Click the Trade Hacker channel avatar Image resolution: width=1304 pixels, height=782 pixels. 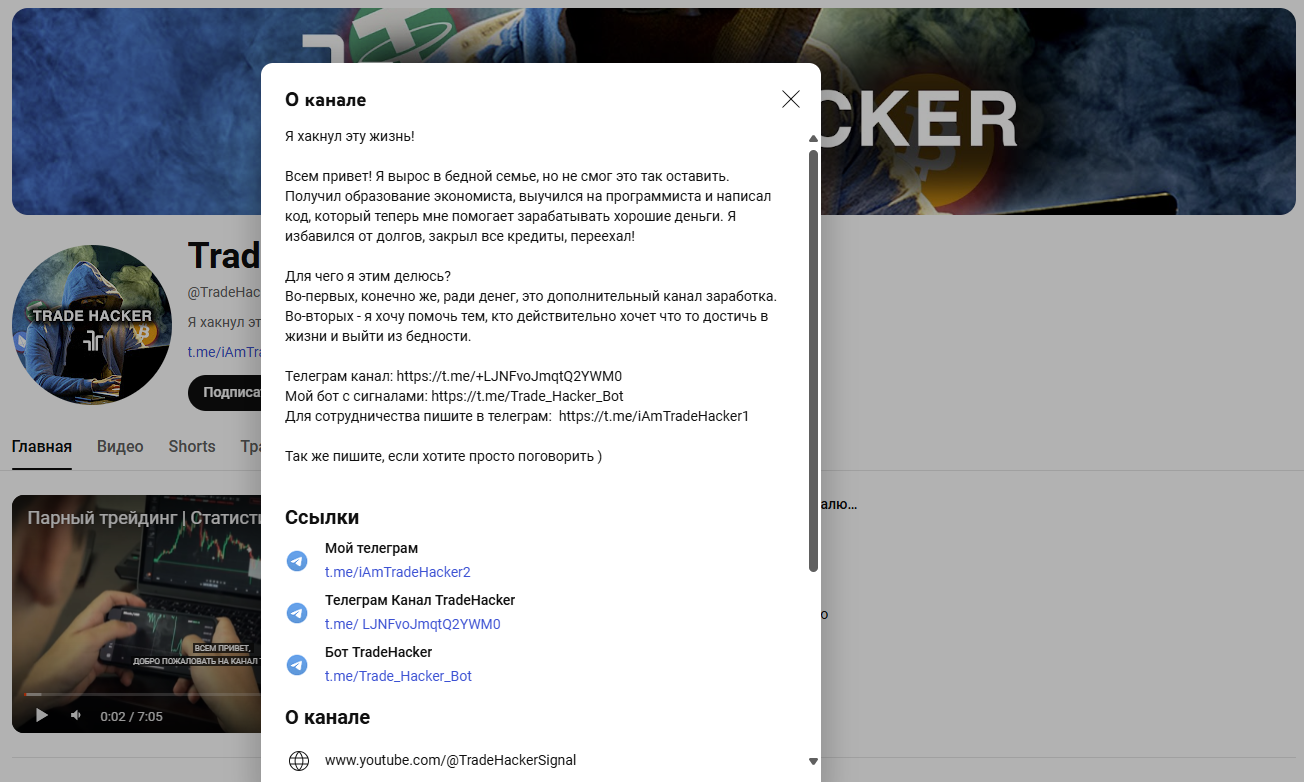tap(92, 325)
